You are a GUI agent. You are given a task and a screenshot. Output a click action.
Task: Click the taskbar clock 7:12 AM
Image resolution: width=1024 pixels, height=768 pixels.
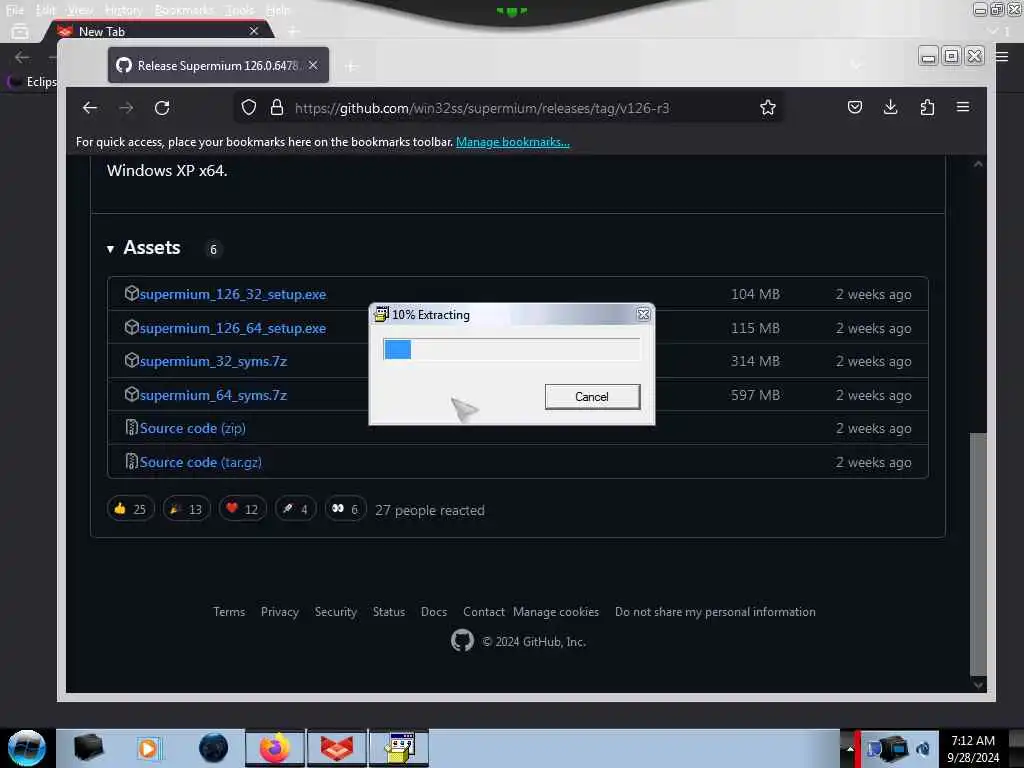[x=973, y=748]
